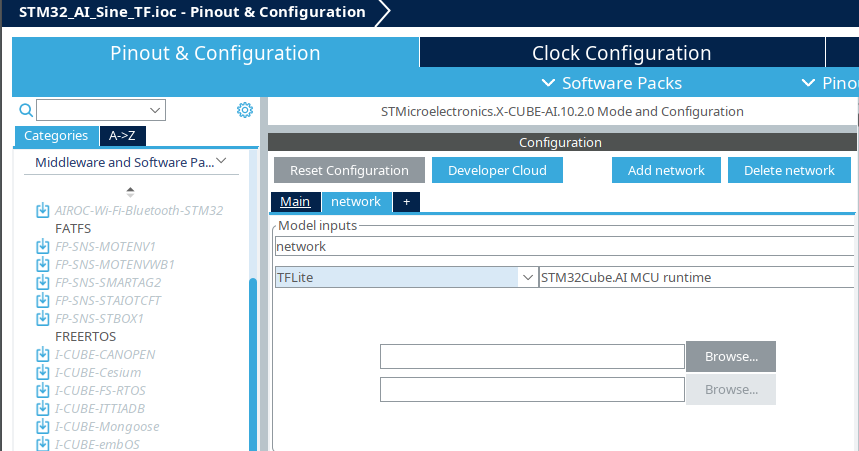Click the search magnifier icon

pyautogui.click(x=26, y=110)
